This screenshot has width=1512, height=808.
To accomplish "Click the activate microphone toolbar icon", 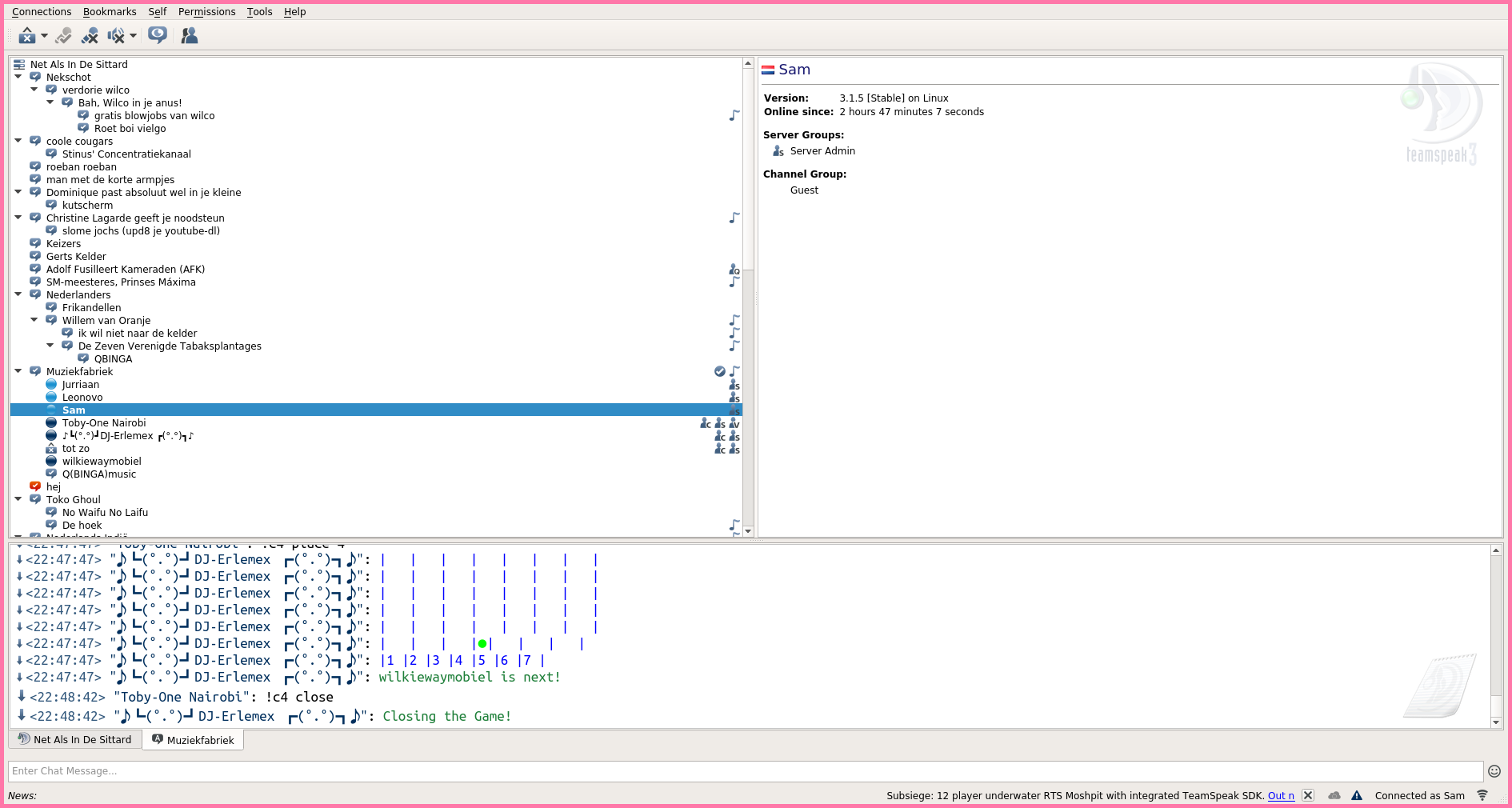I will tap(64, 36).
